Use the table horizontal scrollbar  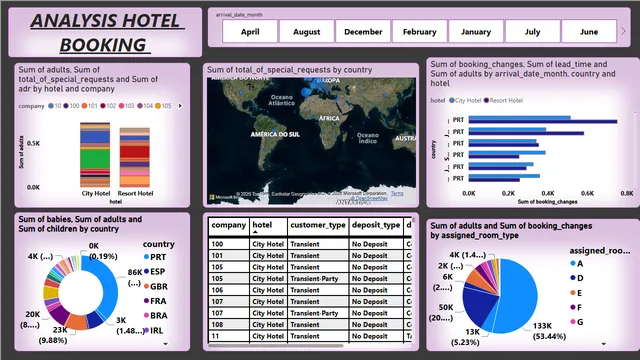276,346
